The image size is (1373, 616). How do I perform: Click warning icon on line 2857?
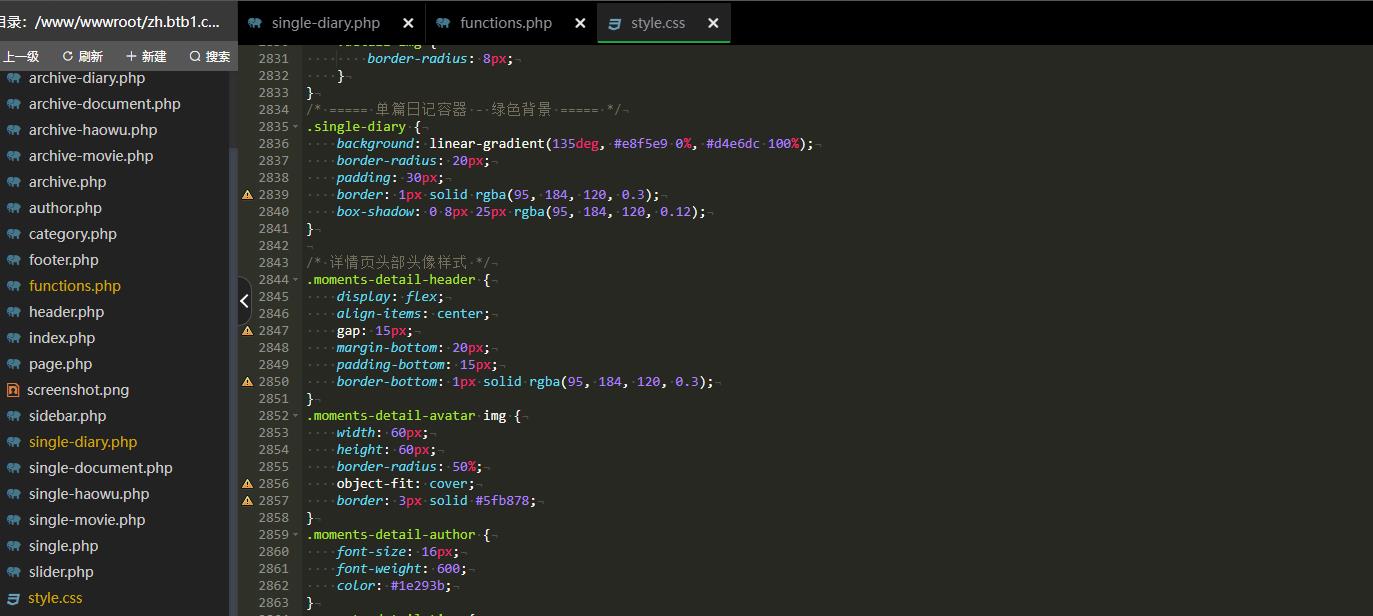(247, 501)
